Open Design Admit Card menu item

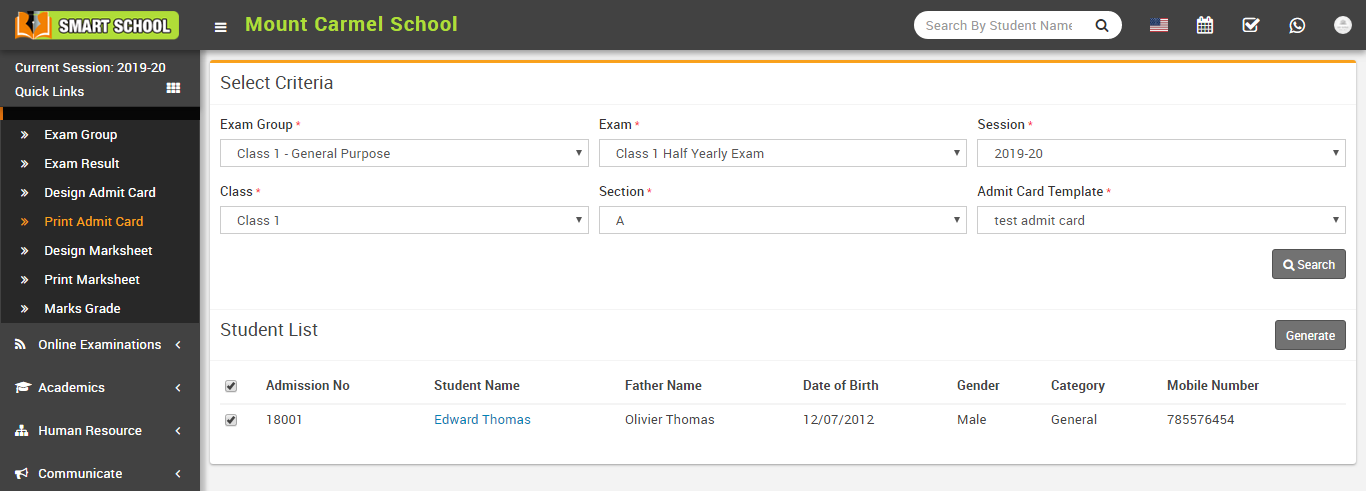pyautogui.click(x=100, y=193)
